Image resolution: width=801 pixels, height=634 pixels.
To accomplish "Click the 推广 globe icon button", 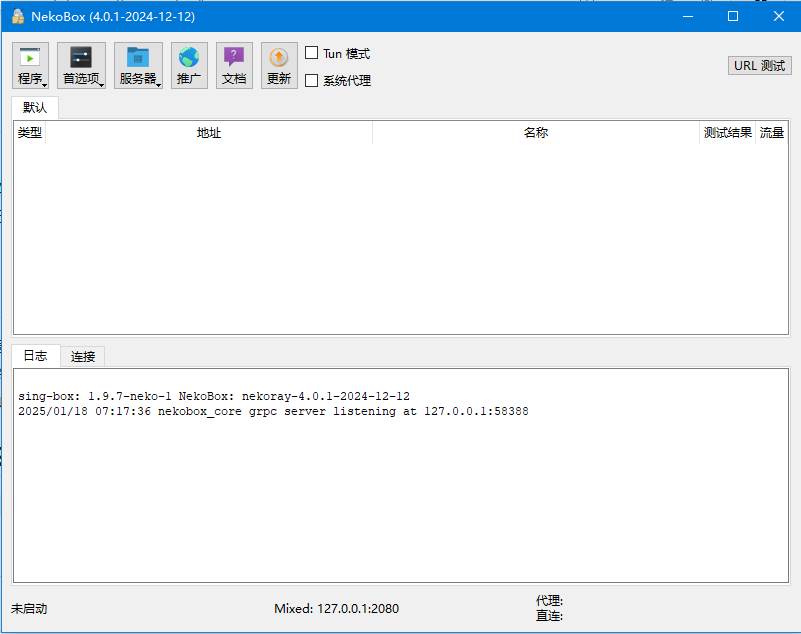I will (x=189, y=65).
